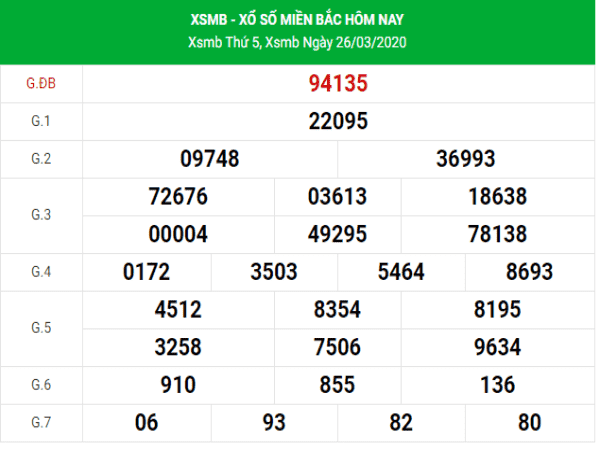
Task: Select G.6 number 855
Action: click(338, 385)
